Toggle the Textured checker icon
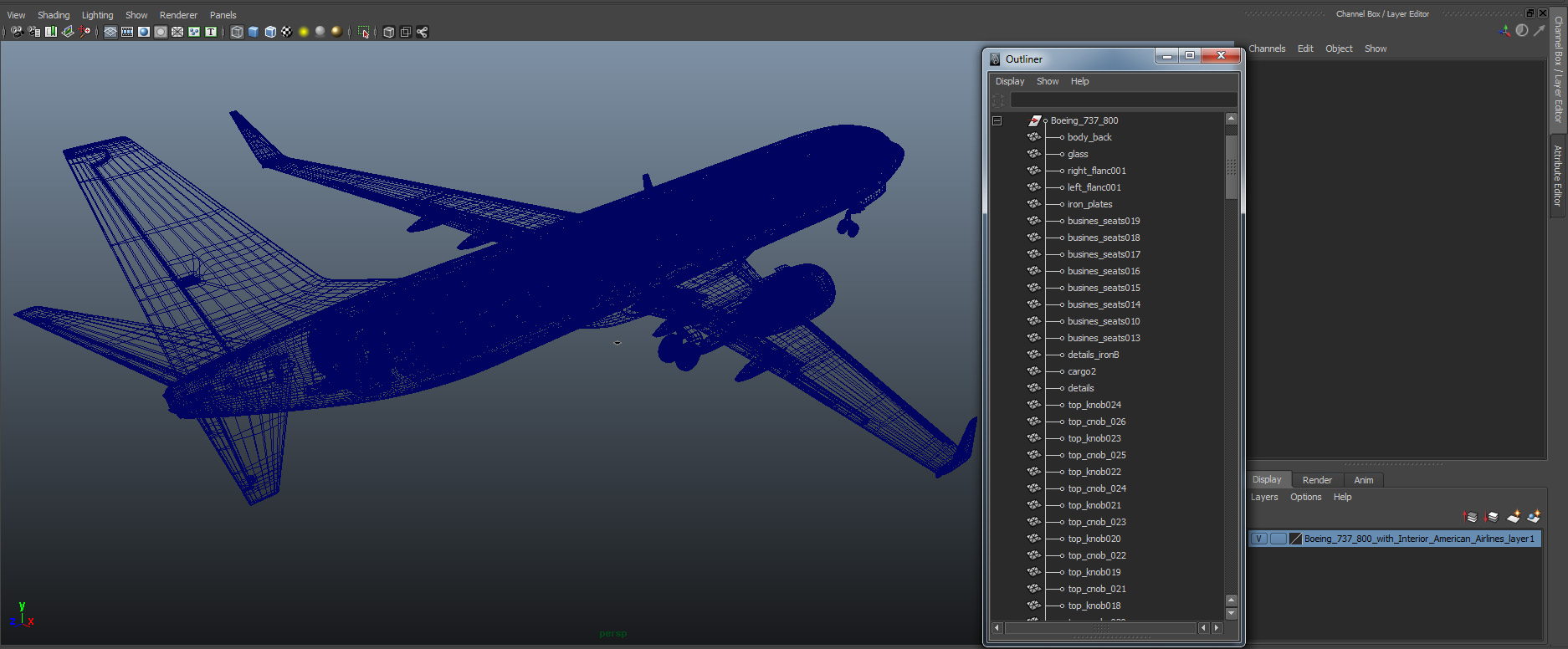Screen dimensions: 1568x649 pyautogui.click(x=287, y=32)
